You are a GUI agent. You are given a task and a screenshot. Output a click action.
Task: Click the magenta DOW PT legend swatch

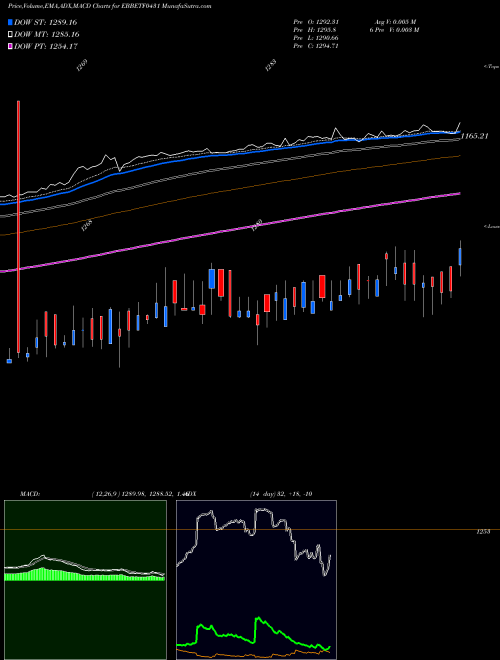pos(11,46)
